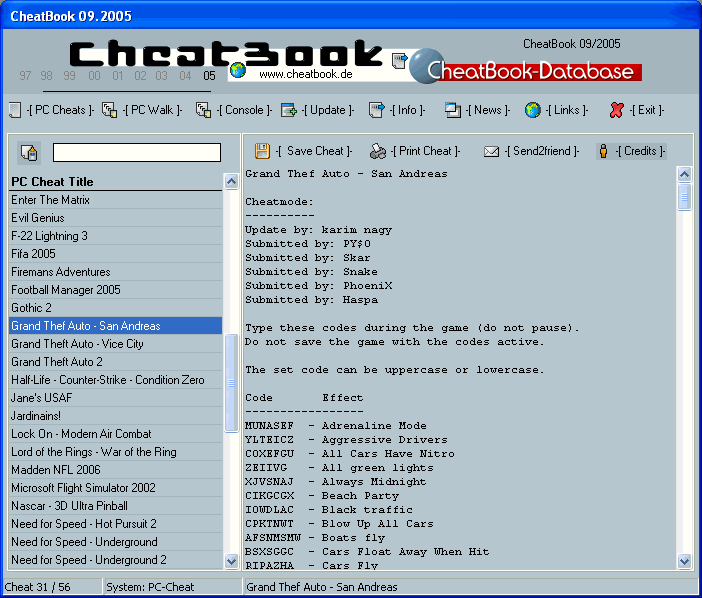Click the PC Cheats page icon
The height and width of the screenshot is (598, 702).
(14, 110)
